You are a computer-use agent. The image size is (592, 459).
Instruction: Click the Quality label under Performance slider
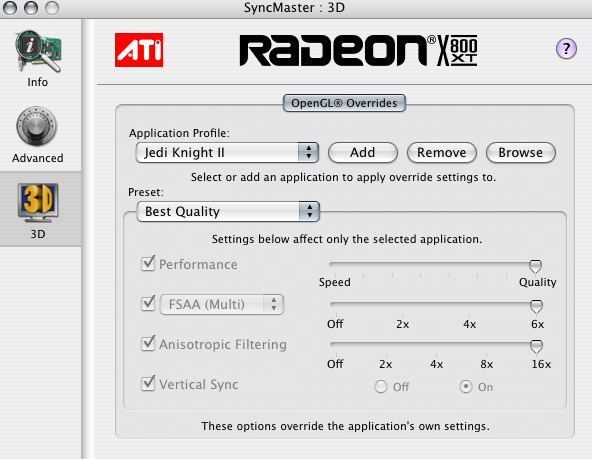tap(538, 282)
